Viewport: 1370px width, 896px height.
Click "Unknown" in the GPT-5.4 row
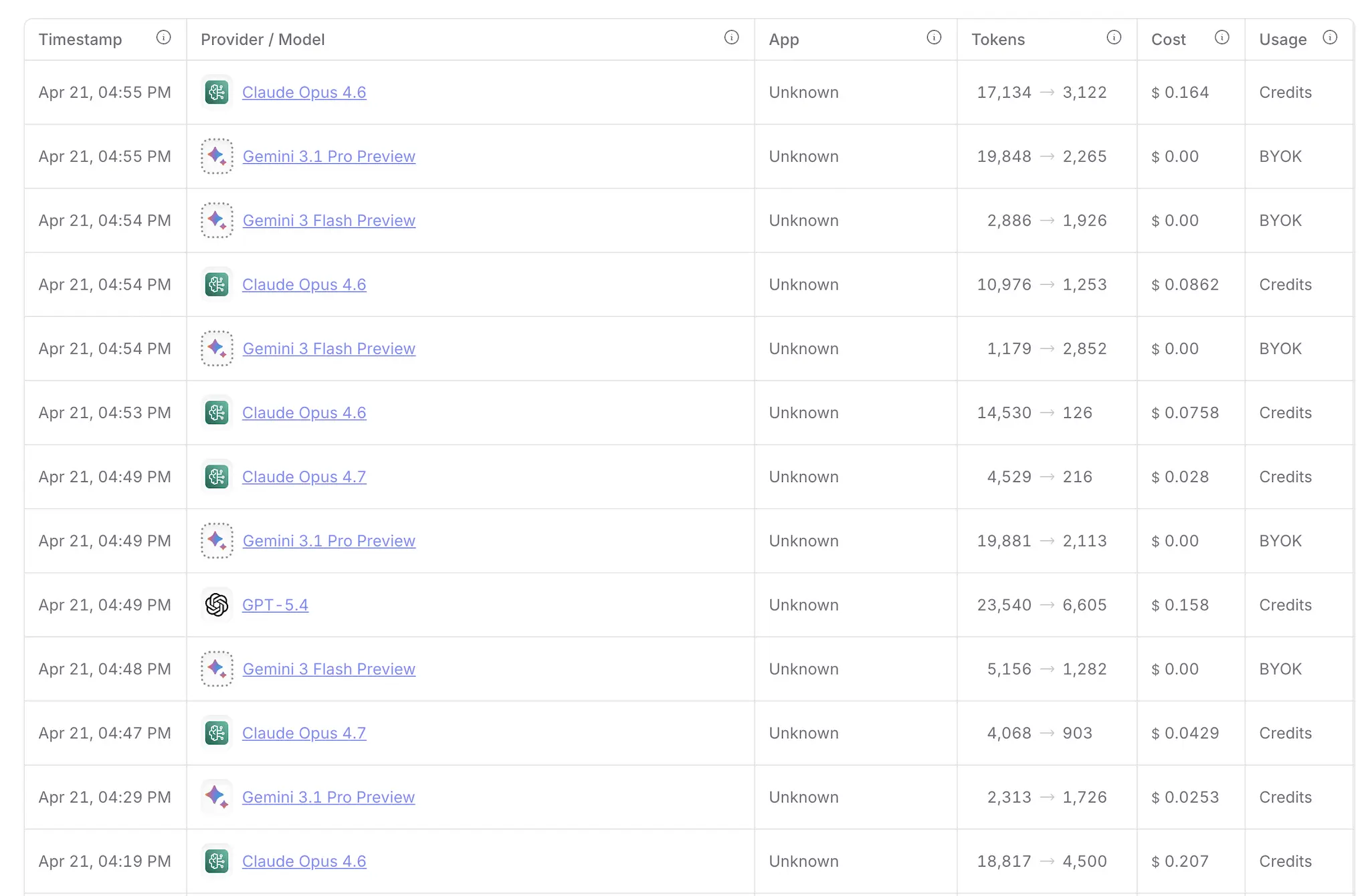pyautogui.click(x=803, y=605)
